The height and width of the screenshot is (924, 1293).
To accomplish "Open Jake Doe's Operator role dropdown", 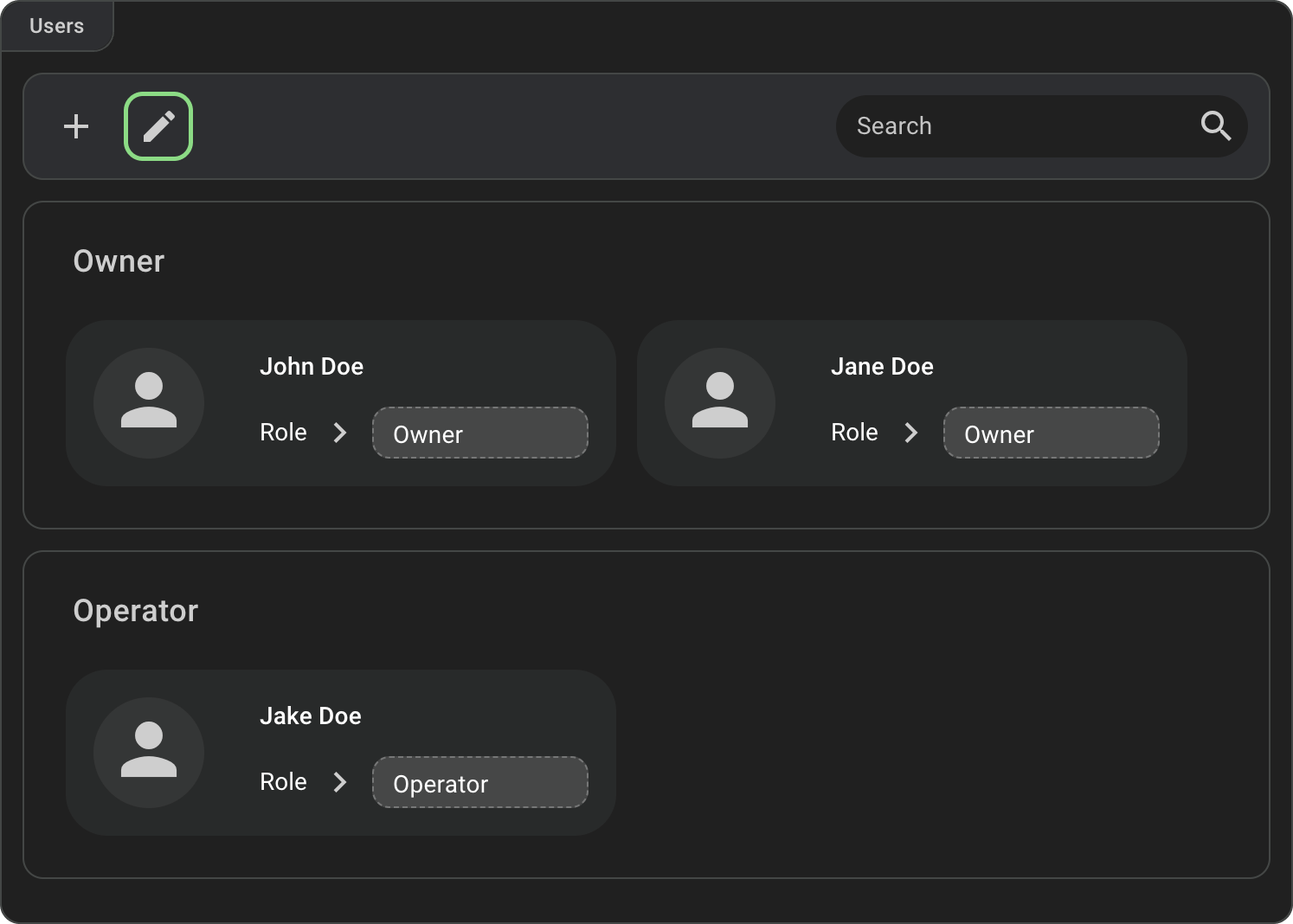I will point(480,783).
